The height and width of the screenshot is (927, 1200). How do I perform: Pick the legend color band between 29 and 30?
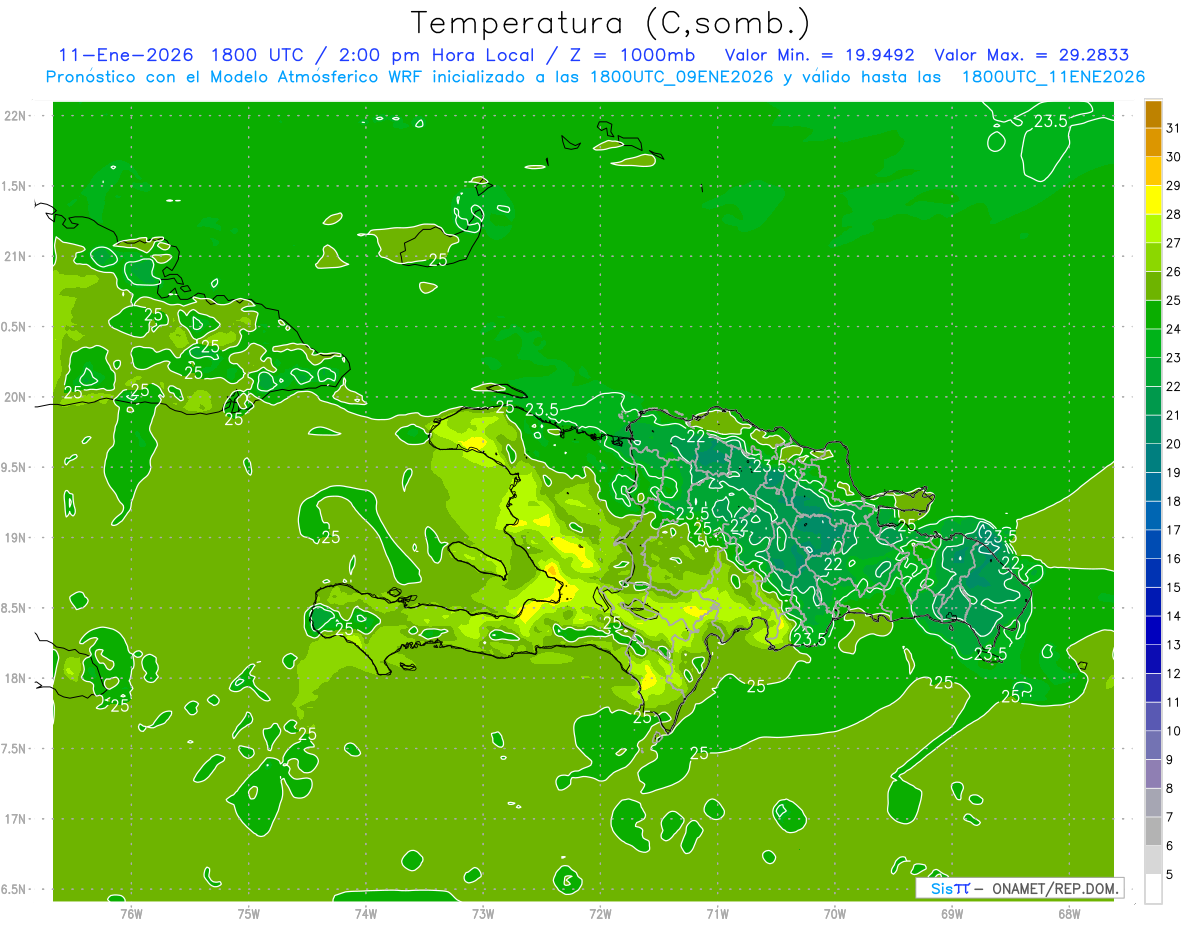(x=1153, y=171)
